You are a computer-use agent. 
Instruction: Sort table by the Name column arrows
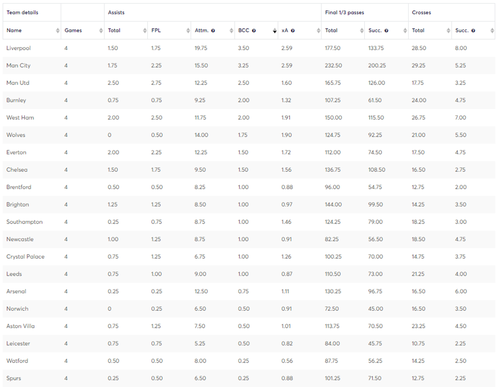pos(57,30)
